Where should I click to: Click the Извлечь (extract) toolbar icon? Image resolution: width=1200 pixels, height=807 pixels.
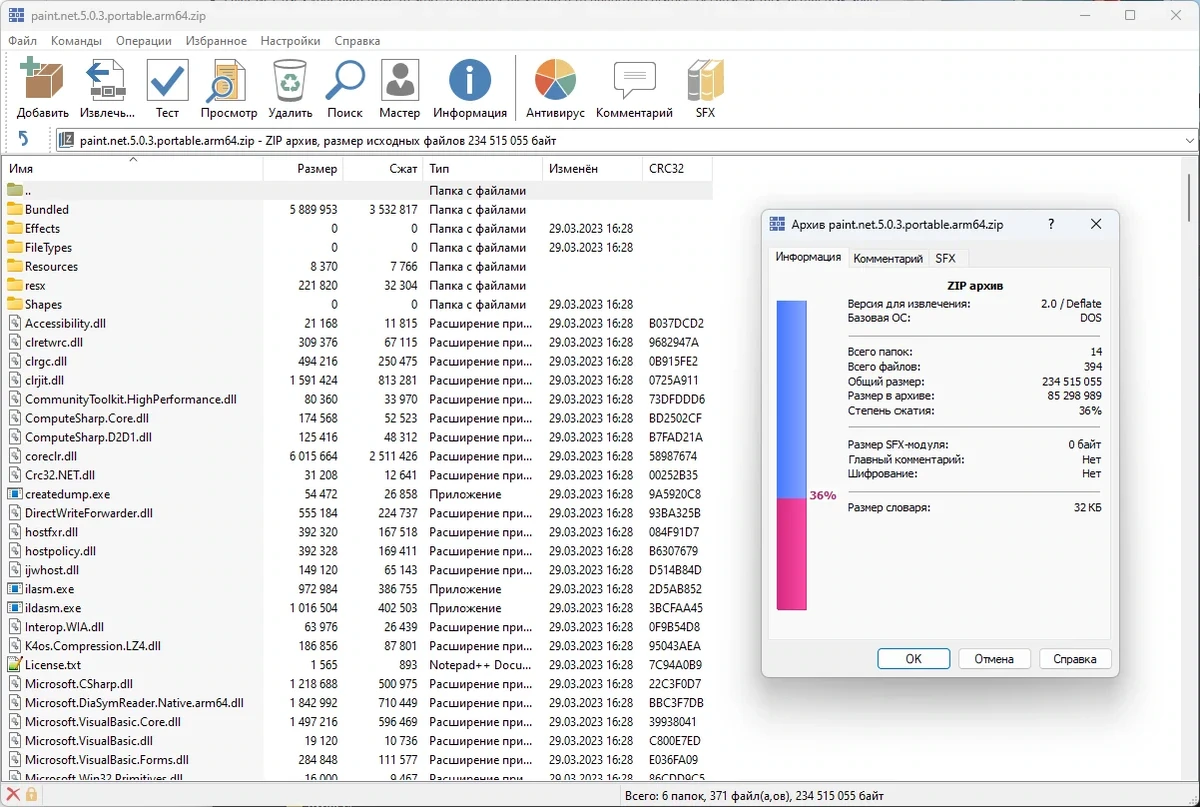point(105,80)
